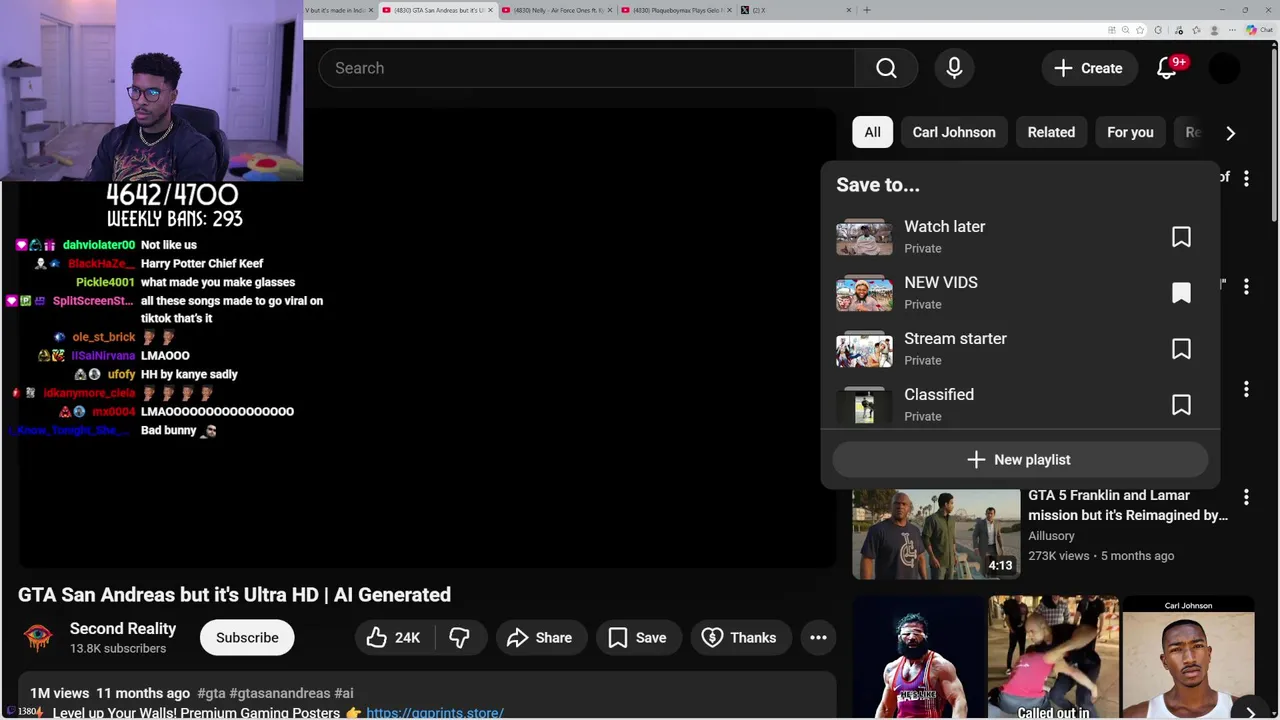This screenshot has height=720, width=1280.
Task: Open browser Chat copilot button
Action: click(1258, 30)
